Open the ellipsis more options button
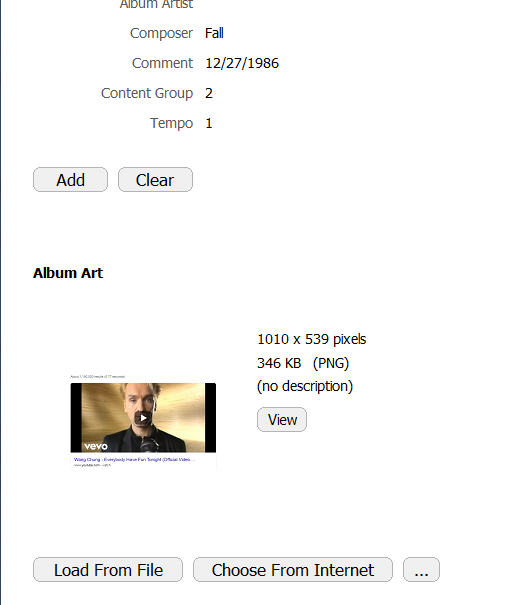 point(421,570)
